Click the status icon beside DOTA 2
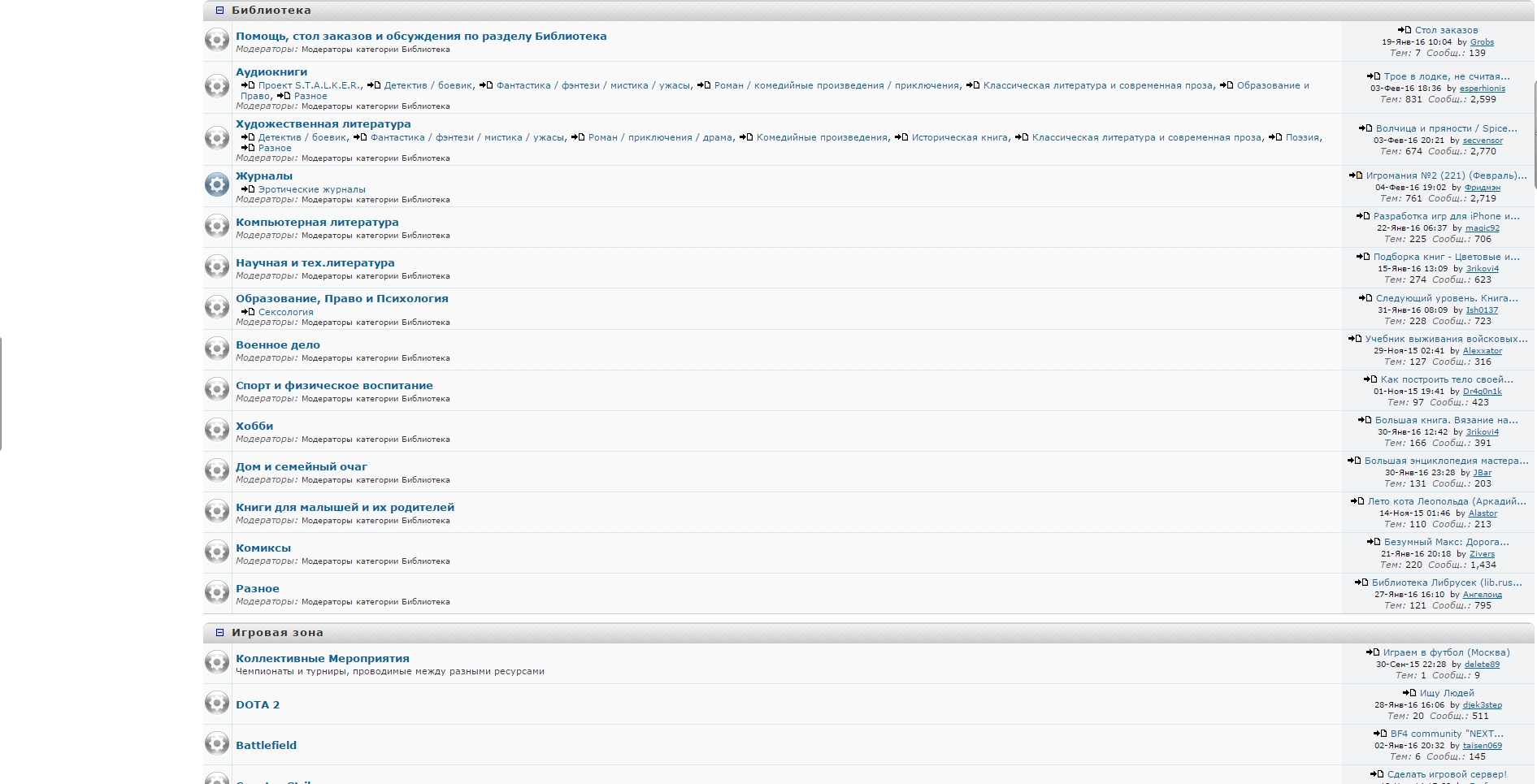Viewport: 1537px width, 784px height. pos(216,703)
